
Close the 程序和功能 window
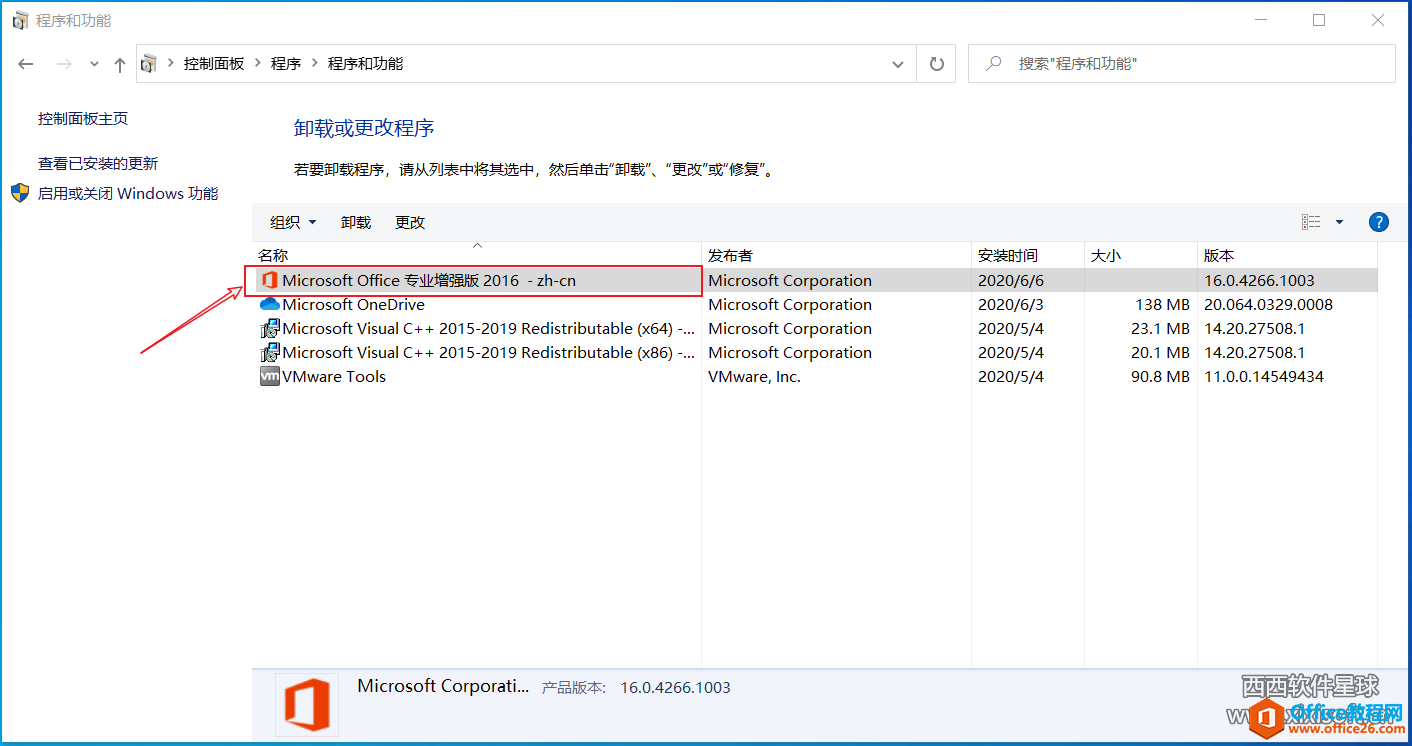(x=1378, y=20)
